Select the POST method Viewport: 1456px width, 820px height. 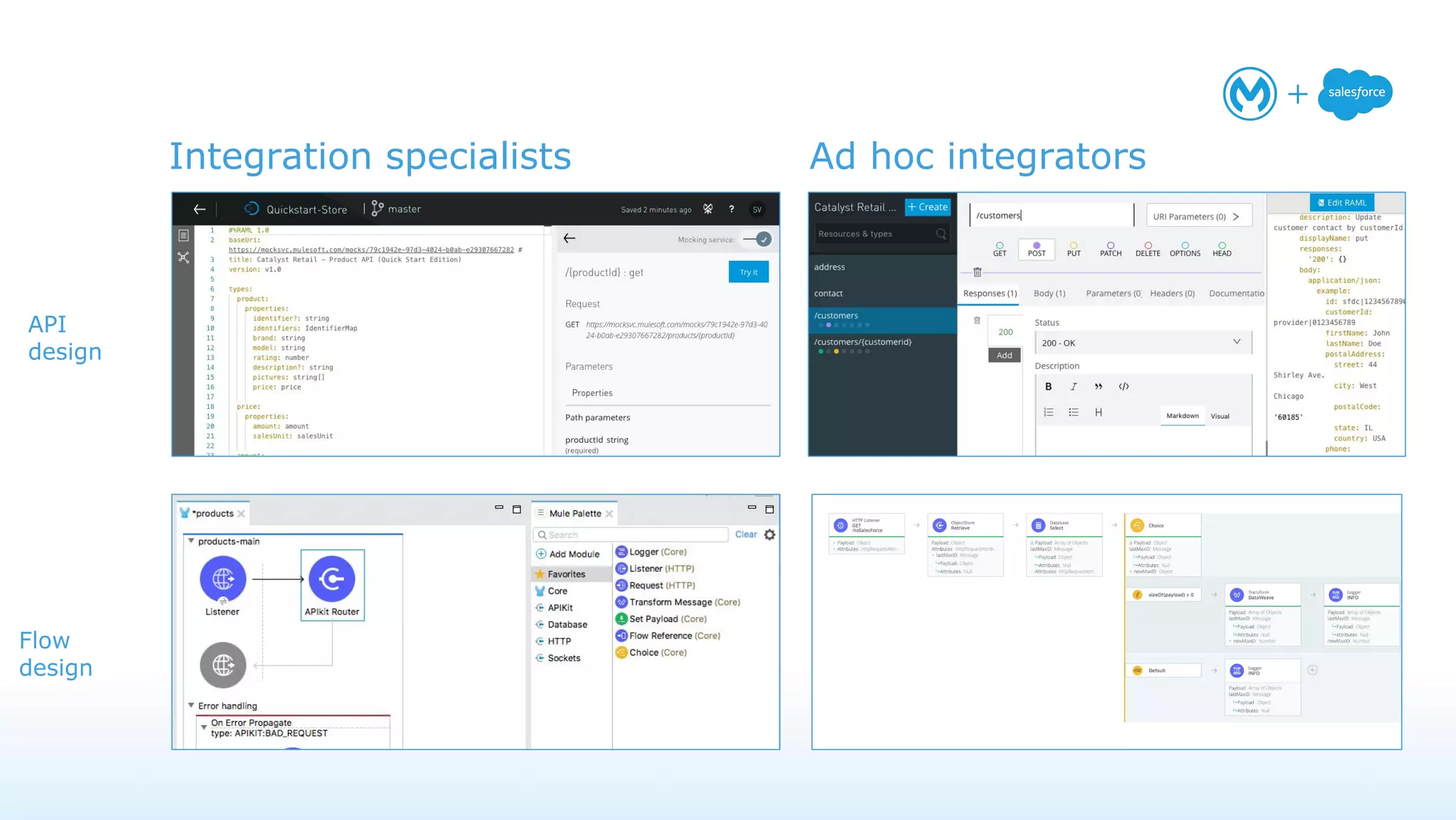point(1037,249)
